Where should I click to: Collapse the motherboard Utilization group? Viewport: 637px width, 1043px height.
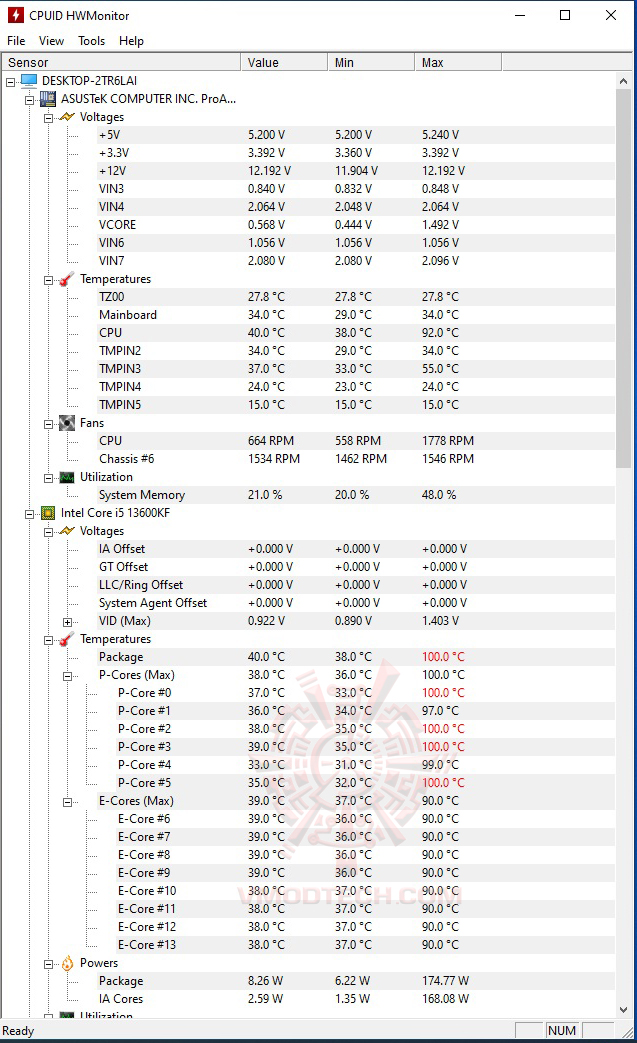(x=49, y=478)
